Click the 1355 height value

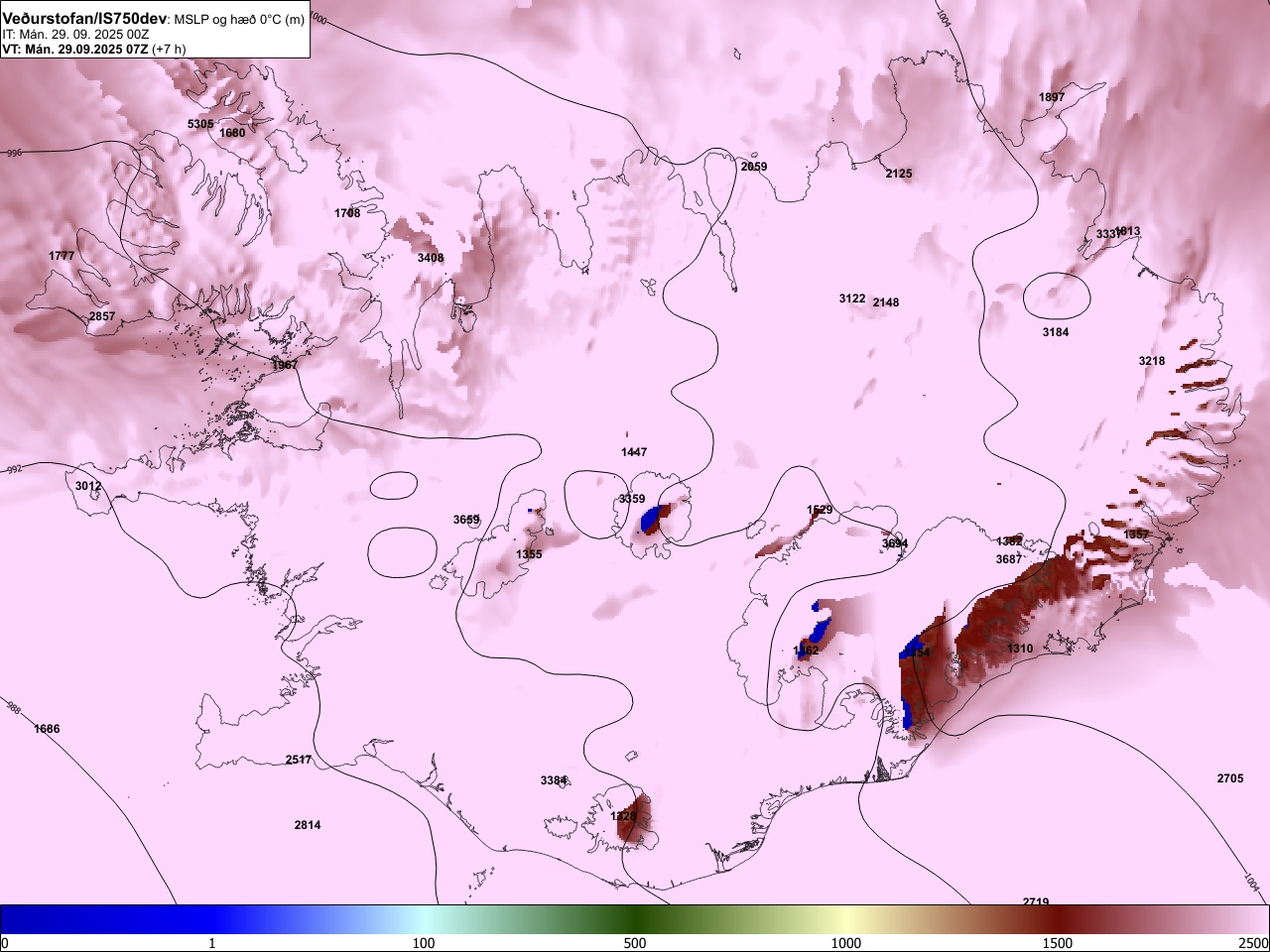tap(529, 554)
